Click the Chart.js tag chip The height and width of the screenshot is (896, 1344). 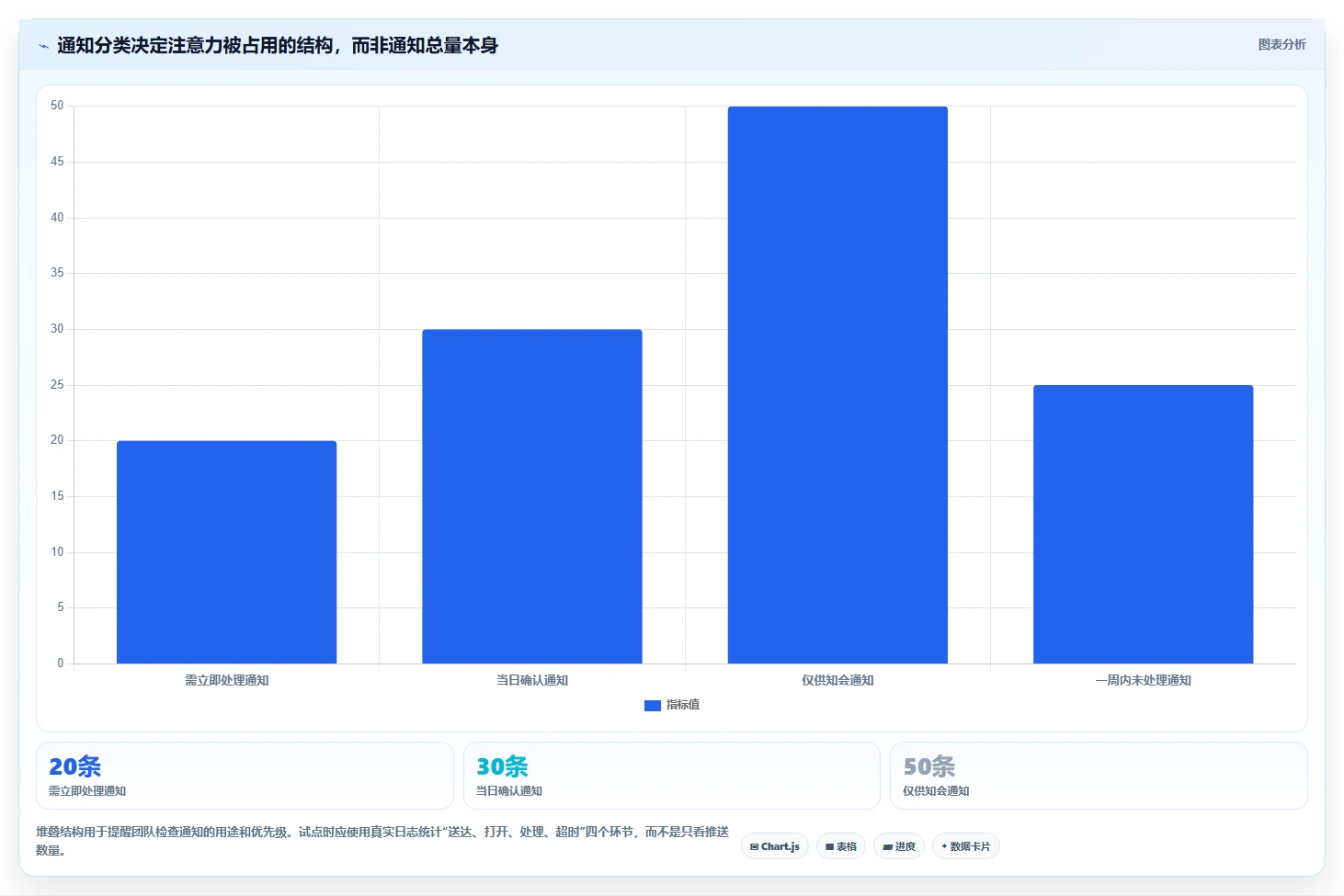[775, 846]
